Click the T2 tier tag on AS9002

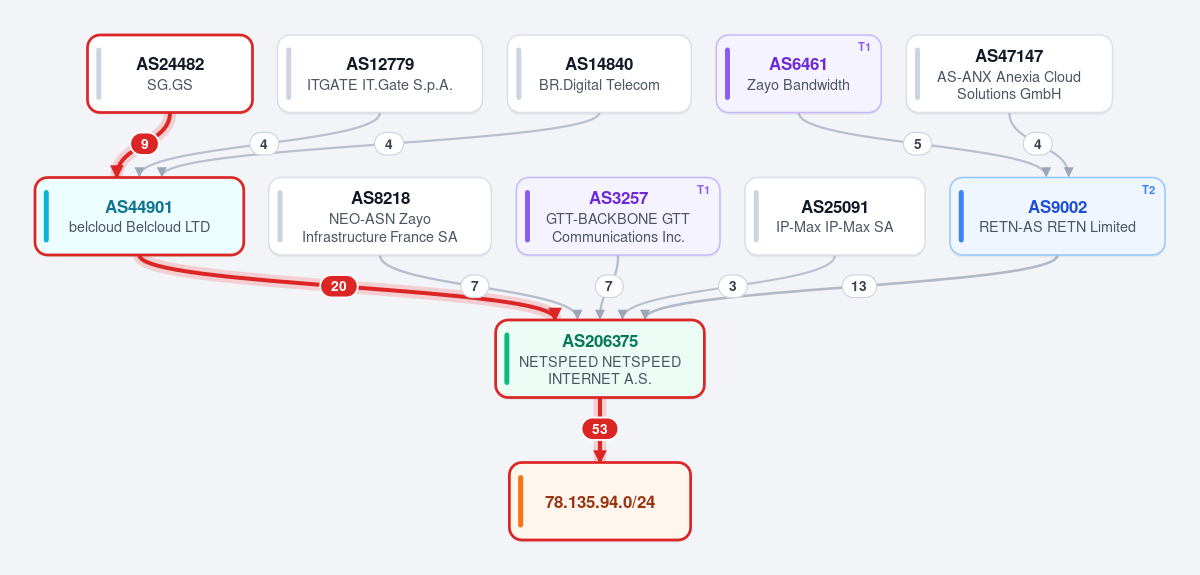coord(1148,190)
